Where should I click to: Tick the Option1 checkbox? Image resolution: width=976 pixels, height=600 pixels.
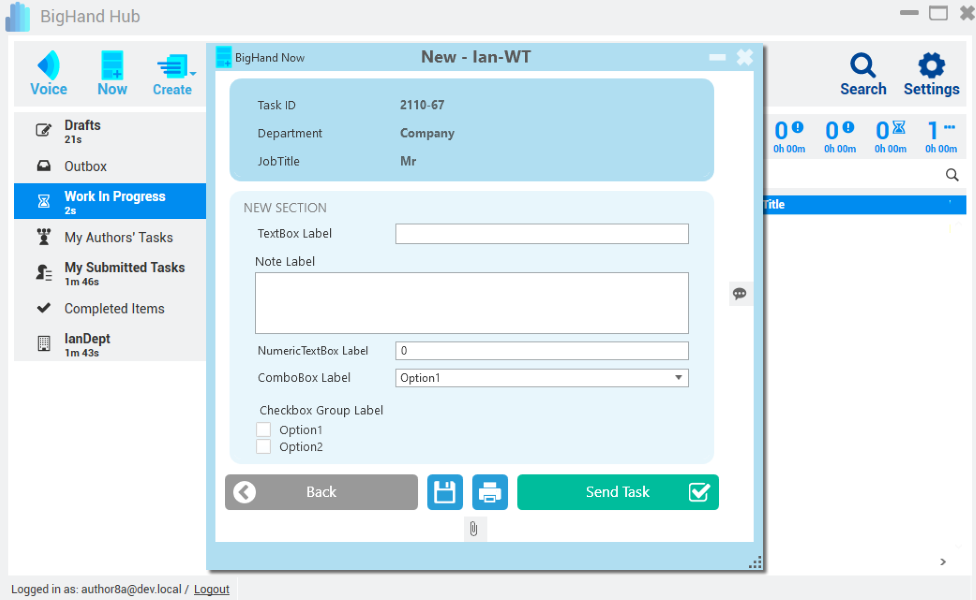point(263,429)
